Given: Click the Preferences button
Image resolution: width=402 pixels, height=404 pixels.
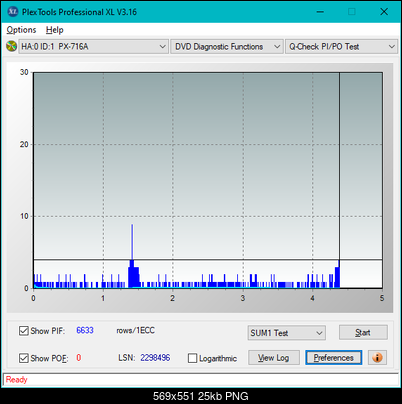Looking at the screenshot, I should pos(333,358).
